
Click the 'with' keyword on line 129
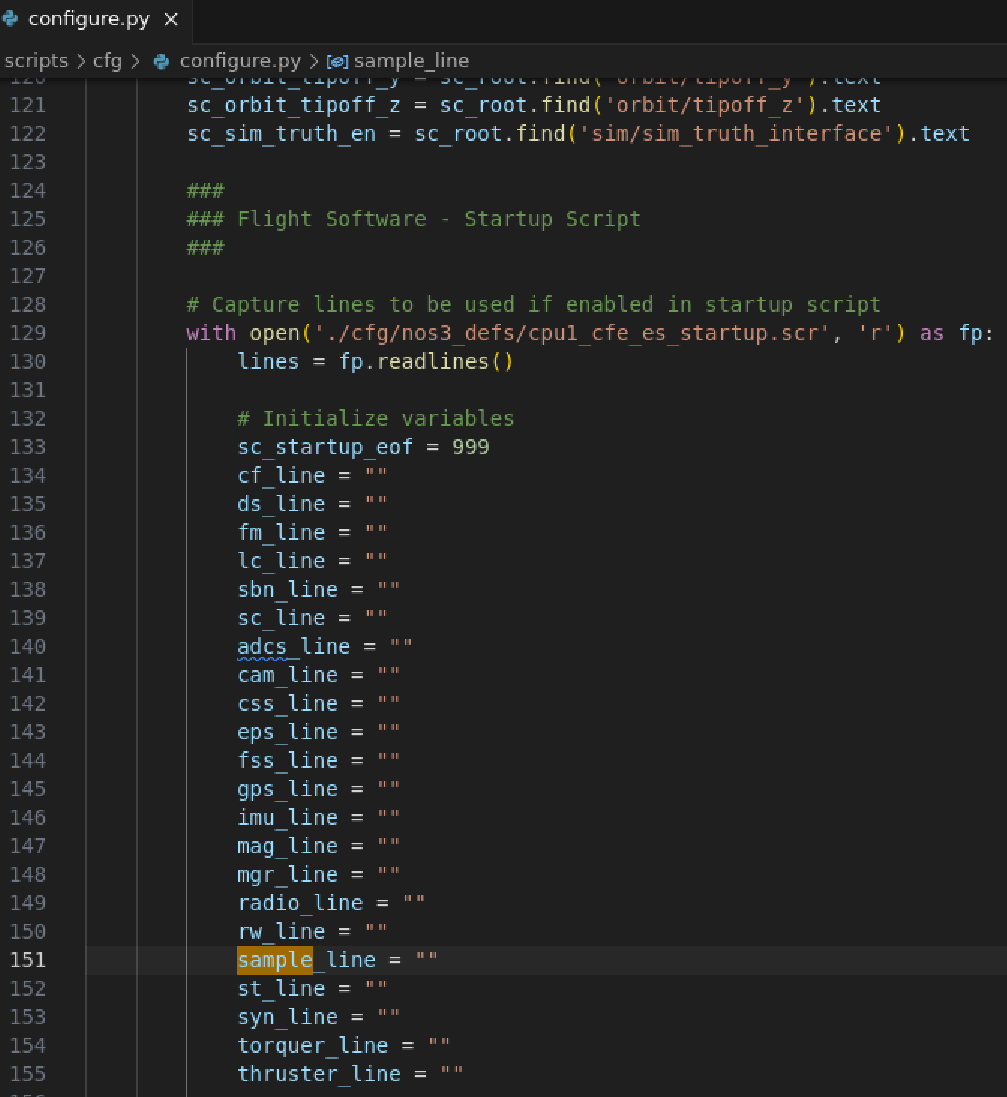pos(211,333)
